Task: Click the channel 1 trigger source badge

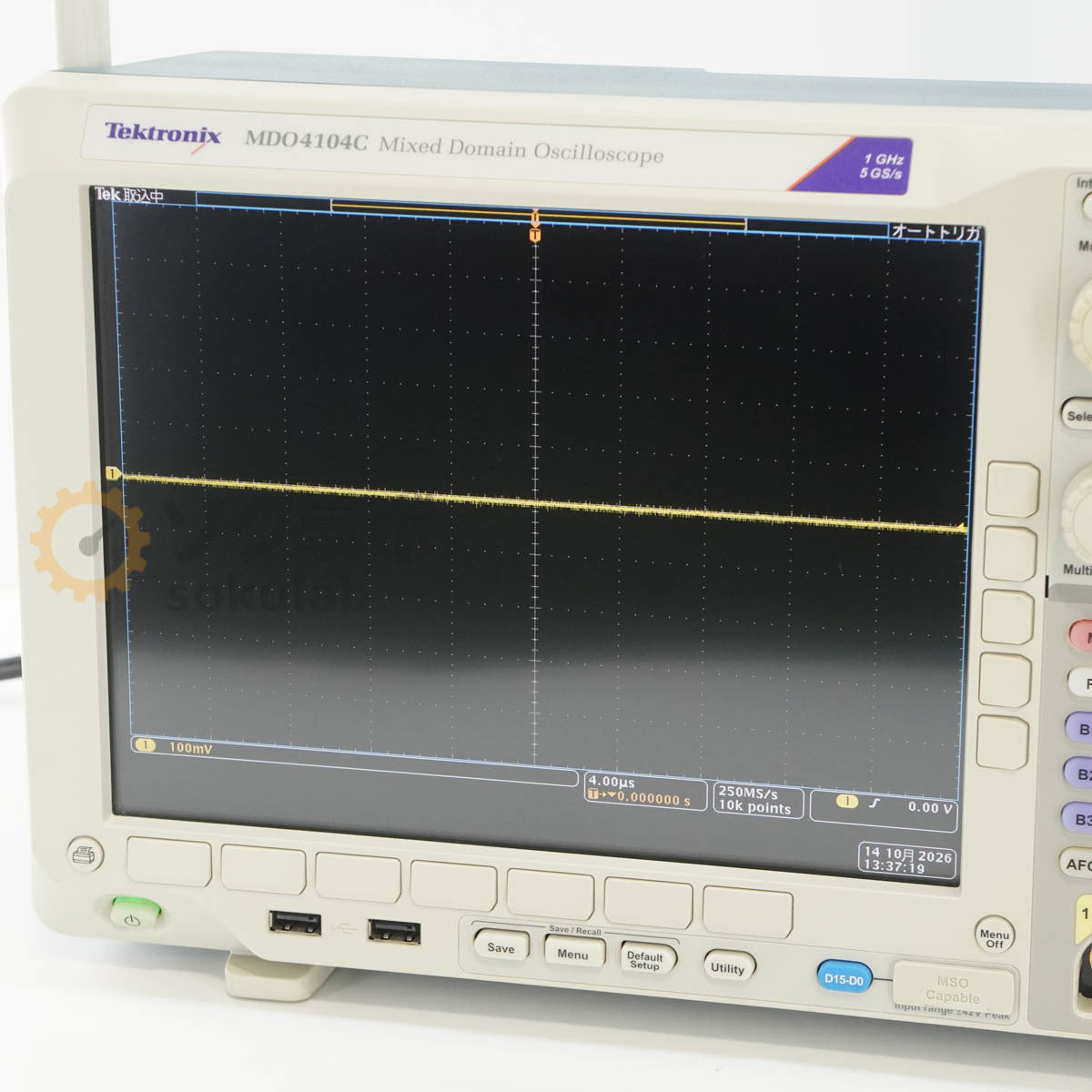Action: [847, 802]
